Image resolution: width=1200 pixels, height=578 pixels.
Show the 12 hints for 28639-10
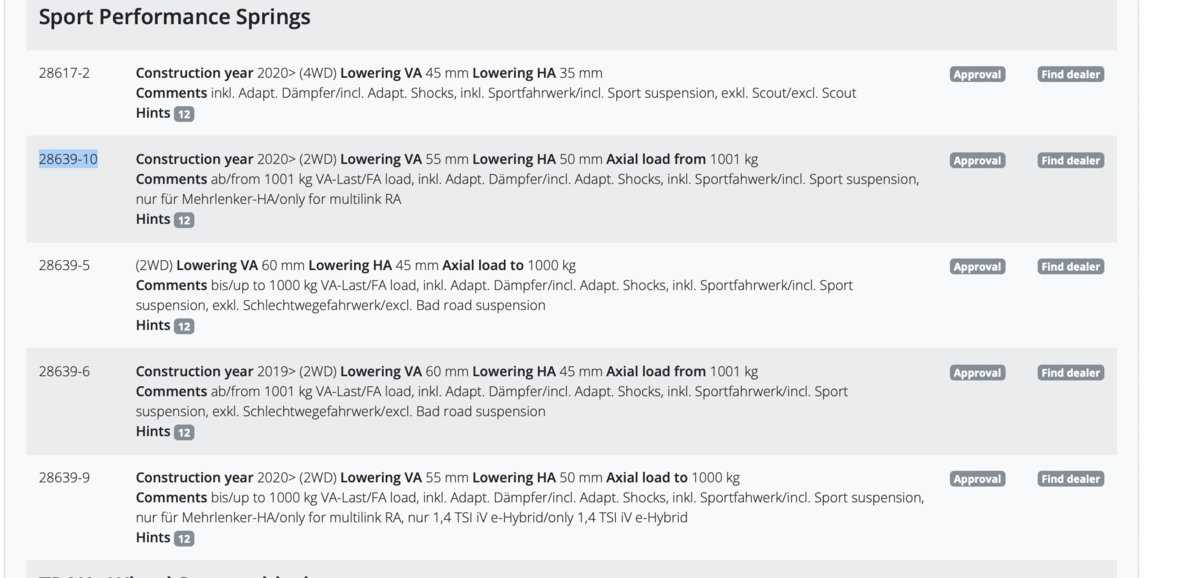pos(184,220)
